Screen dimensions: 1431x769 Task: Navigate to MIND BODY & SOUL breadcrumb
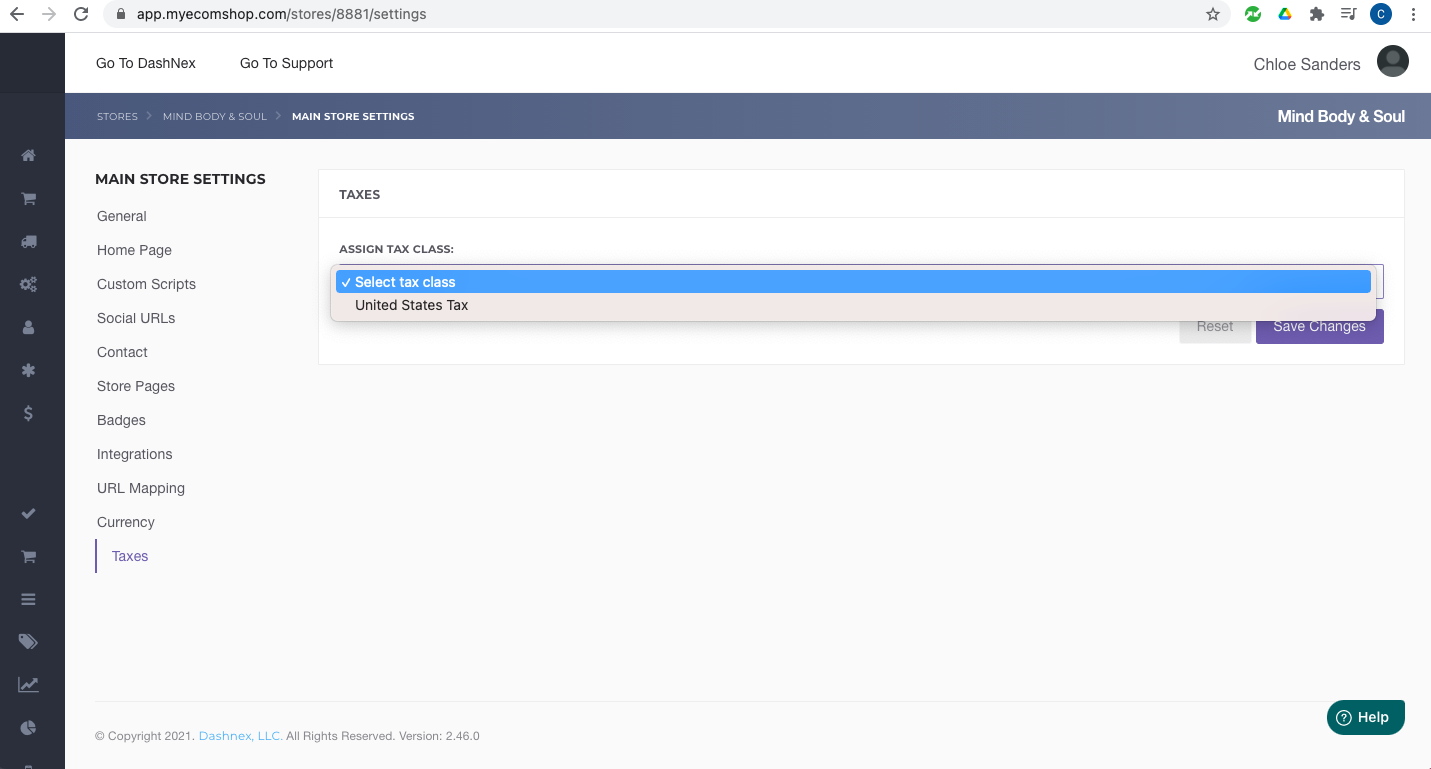point(215,116)
